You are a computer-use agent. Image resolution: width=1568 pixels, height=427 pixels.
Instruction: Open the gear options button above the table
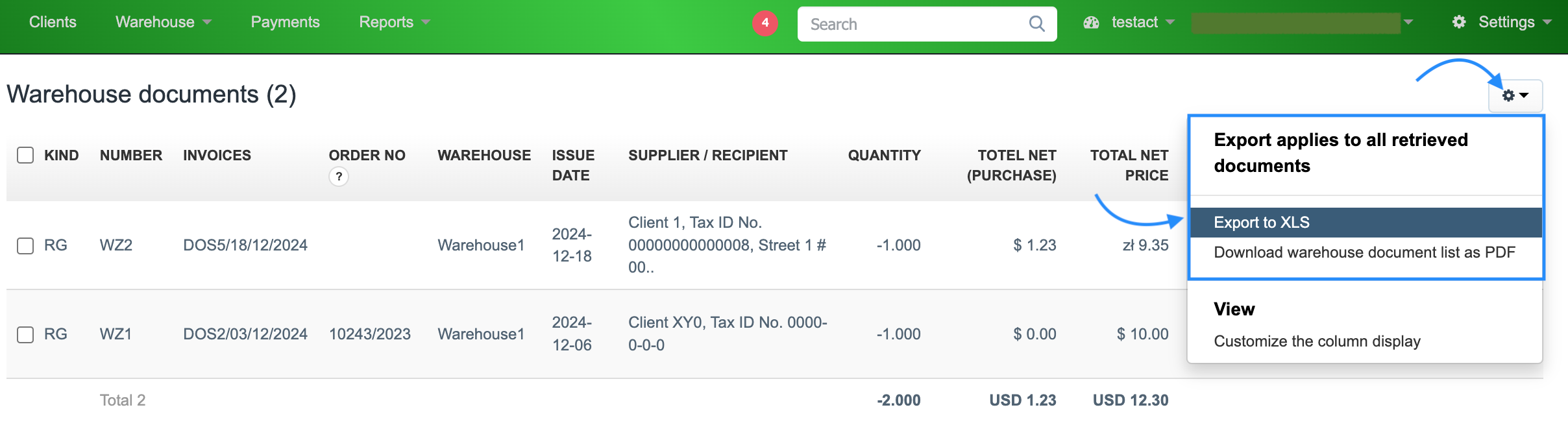coord(1515,95)
